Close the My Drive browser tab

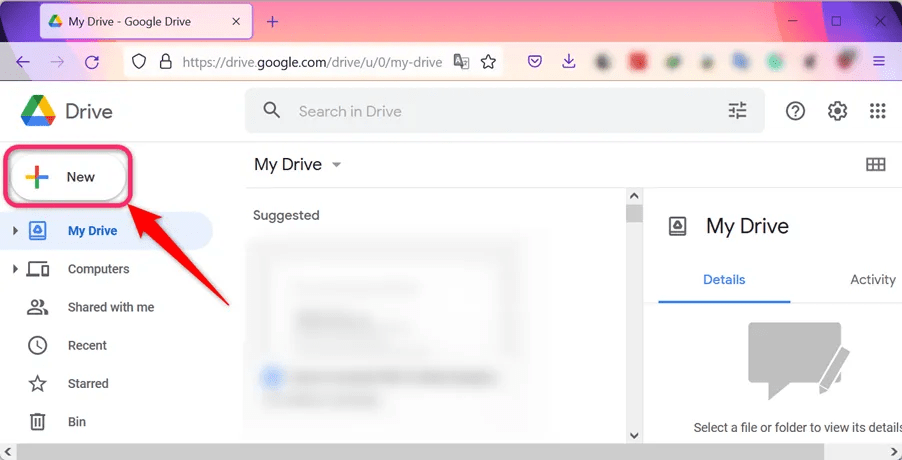click(236, 21)
